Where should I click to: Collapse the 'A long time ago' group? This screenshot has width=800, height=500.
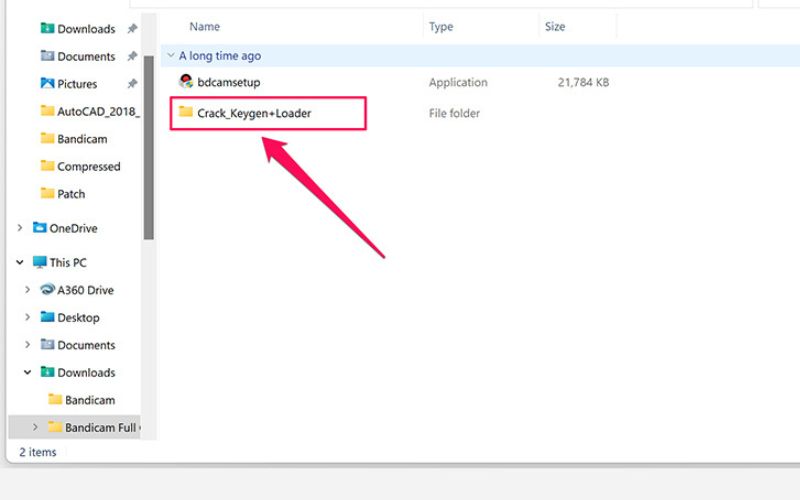(x=171, y=55)
